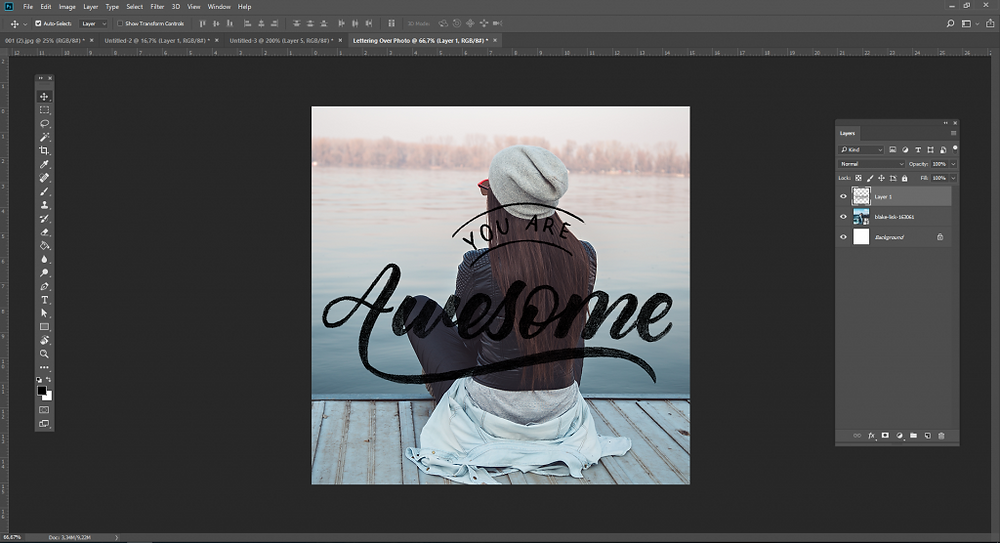
Task: Open Move tool preset picker arrow
Action: tap(25, 24)
